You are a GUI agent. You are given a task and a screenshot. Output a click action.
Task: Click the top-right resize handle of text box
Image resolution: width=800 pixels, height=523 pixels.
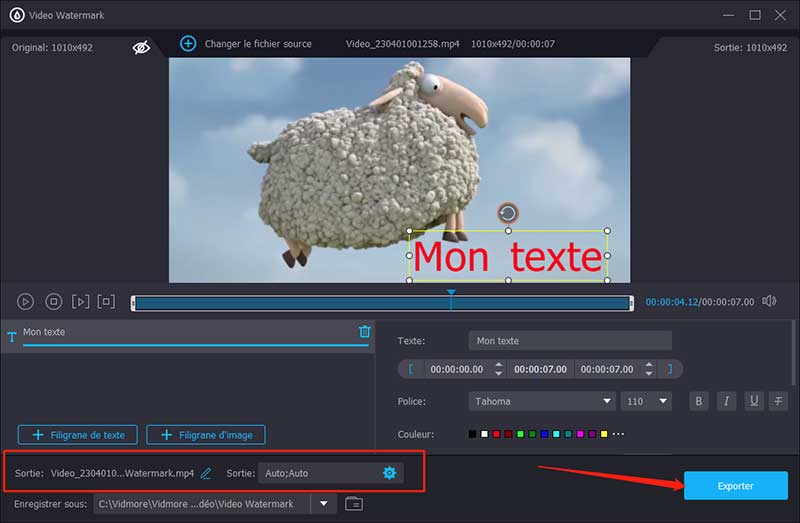pos(607,231)
